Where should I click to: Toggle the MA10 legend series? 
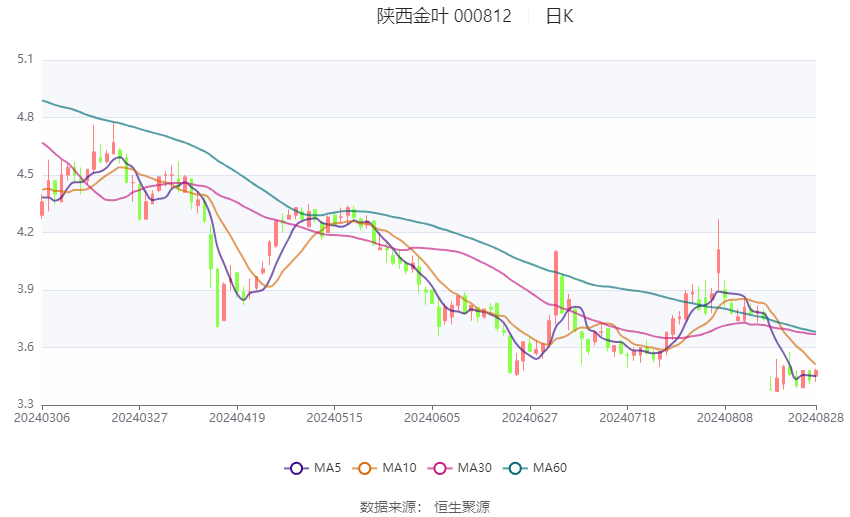pos(384,468)
